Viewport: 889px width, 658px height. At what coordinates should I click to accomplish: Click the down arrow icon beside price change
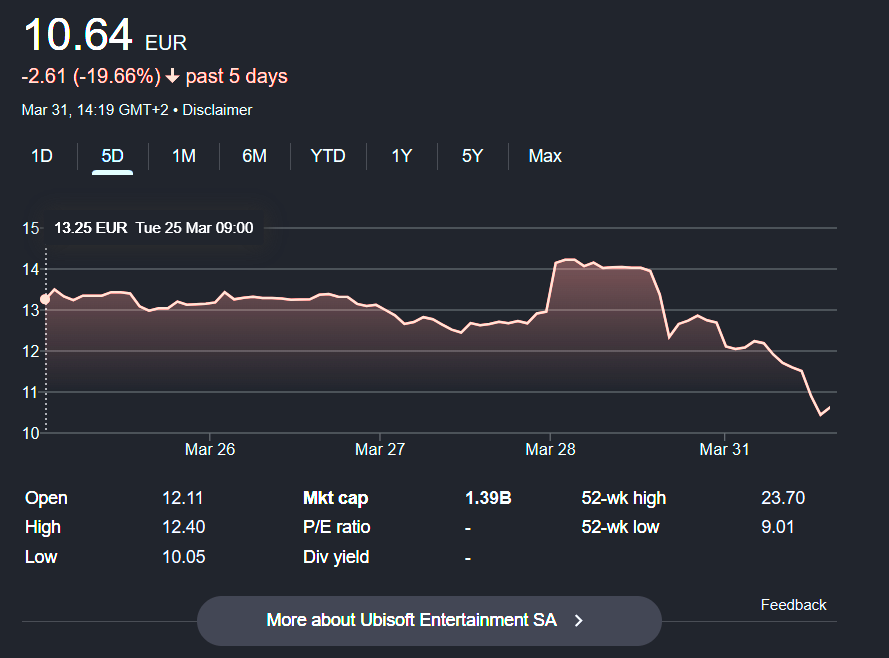coord(172,77)
